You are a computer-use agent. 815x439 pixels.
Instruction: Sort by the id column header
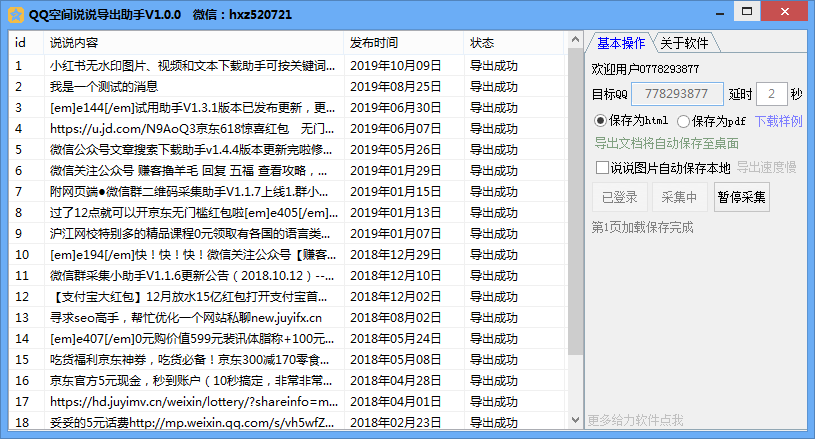(x=26, y=43)
